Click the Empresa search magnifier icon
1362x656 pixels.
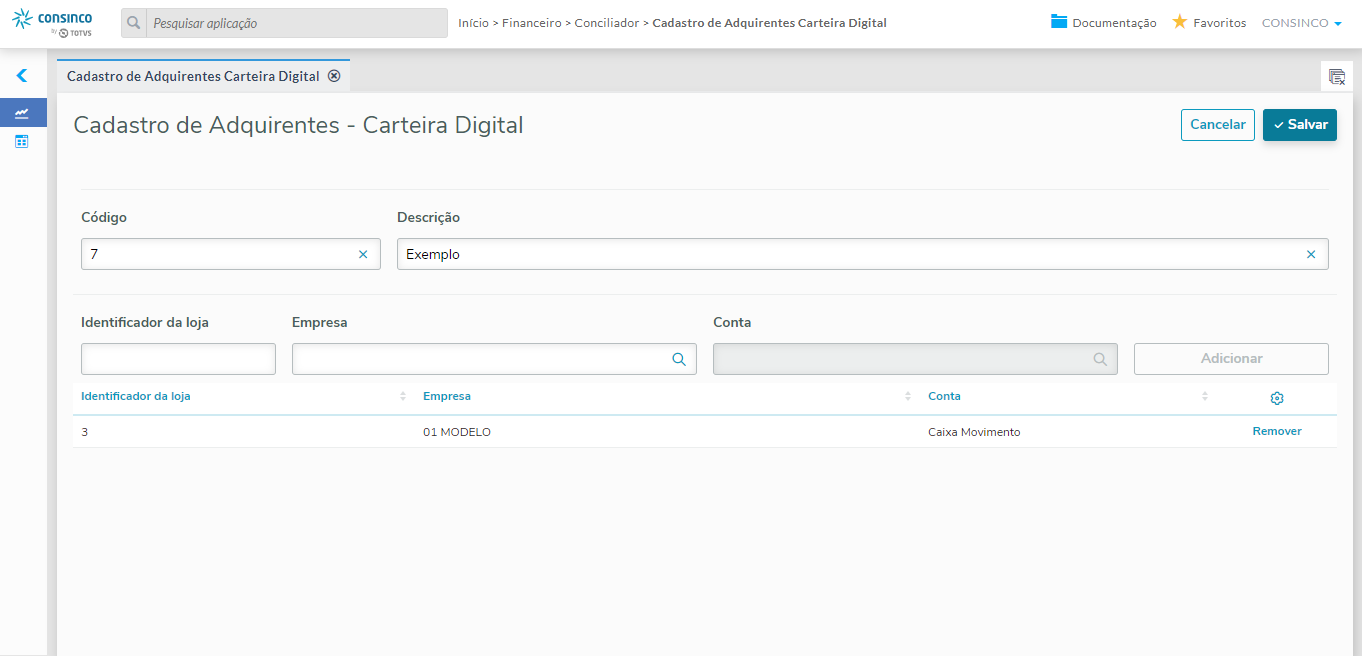pos(678,359)
